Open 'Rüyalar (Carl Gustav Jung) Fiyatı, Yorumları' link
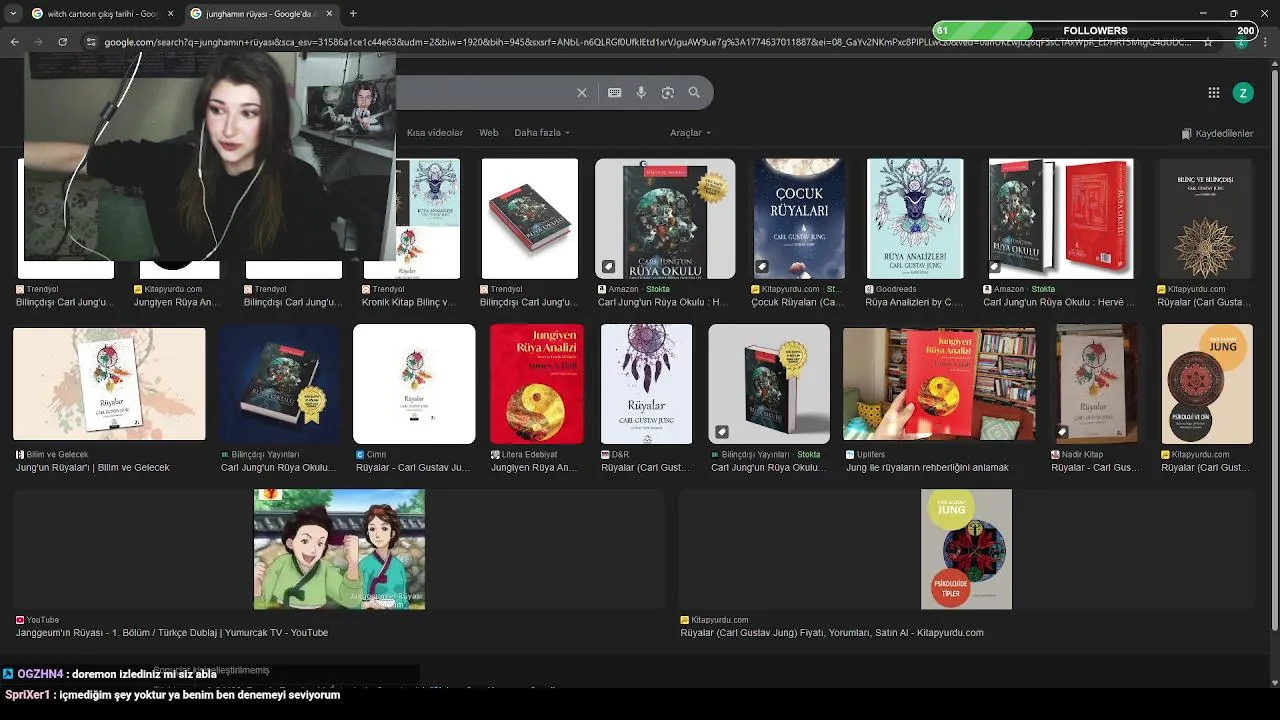 coord(832,633)
